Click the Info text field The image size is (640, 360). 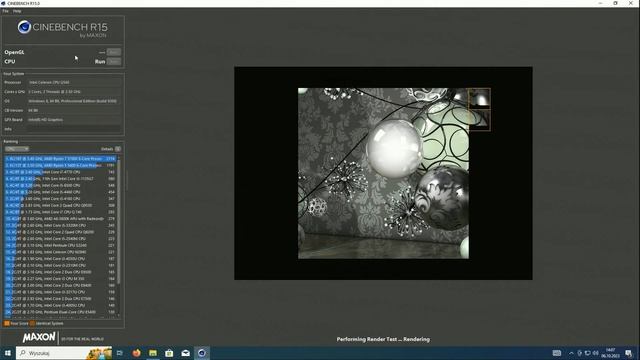74,129
